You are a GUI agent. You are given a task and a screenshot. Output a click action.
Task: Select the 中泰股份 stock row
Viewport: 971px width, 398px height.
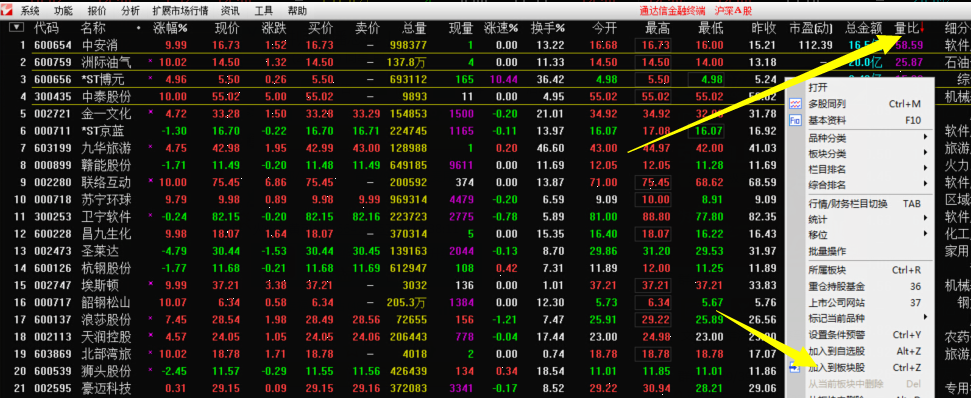(396, 97)
